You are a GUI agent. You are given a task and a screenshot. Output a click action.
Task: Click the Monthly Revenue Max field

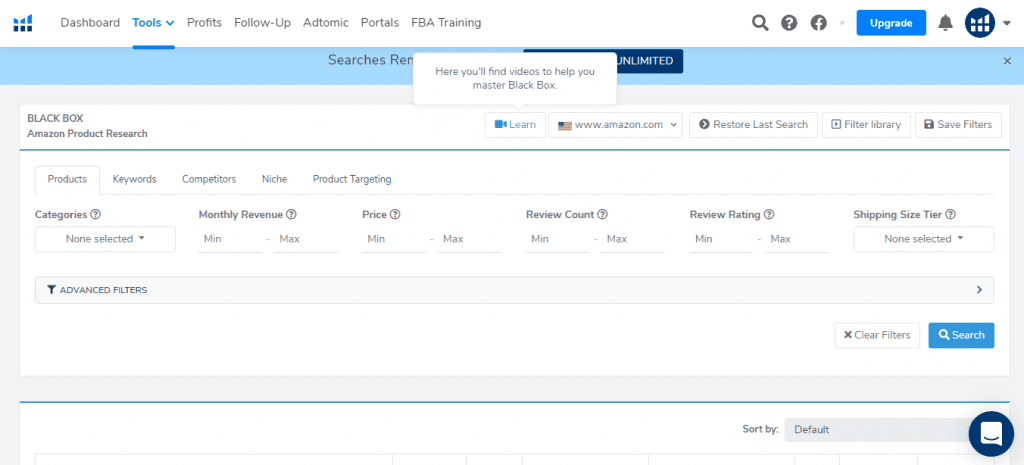click(x=306, y=240)
